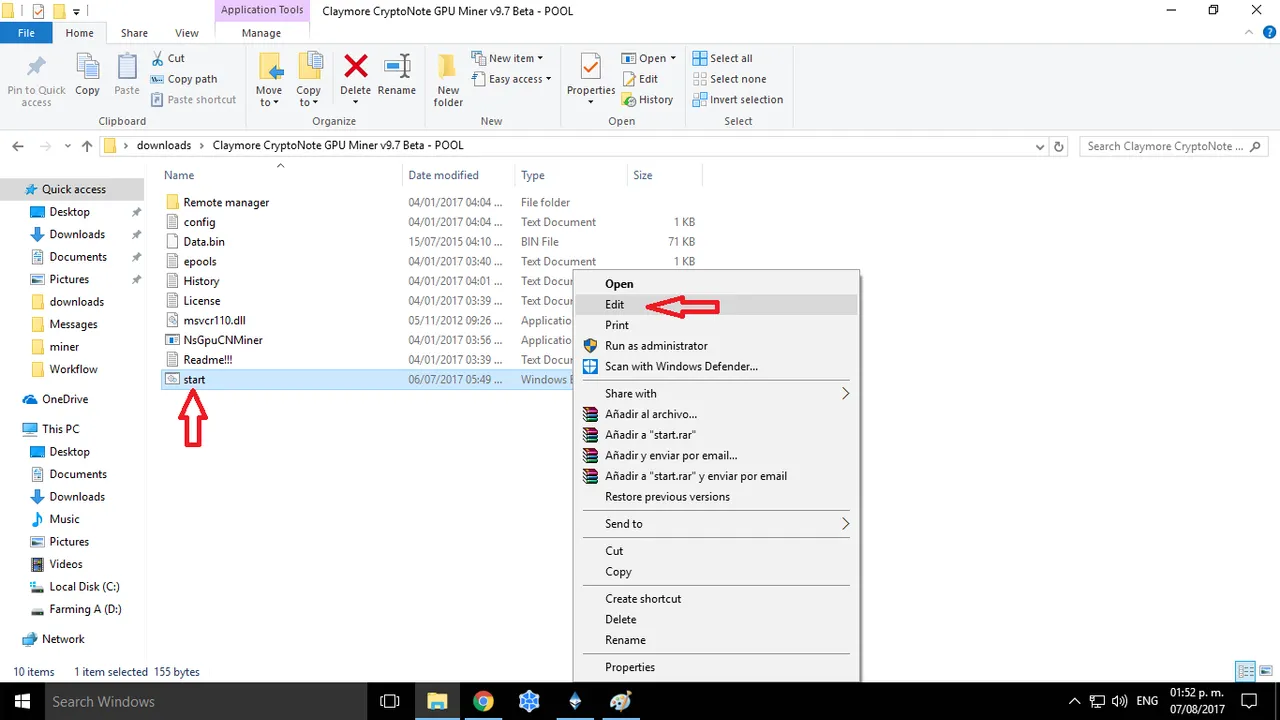Expand the Share with submenu
Image resolution: width=1280 pixels, height=720 pixels.
click(716, 393)
